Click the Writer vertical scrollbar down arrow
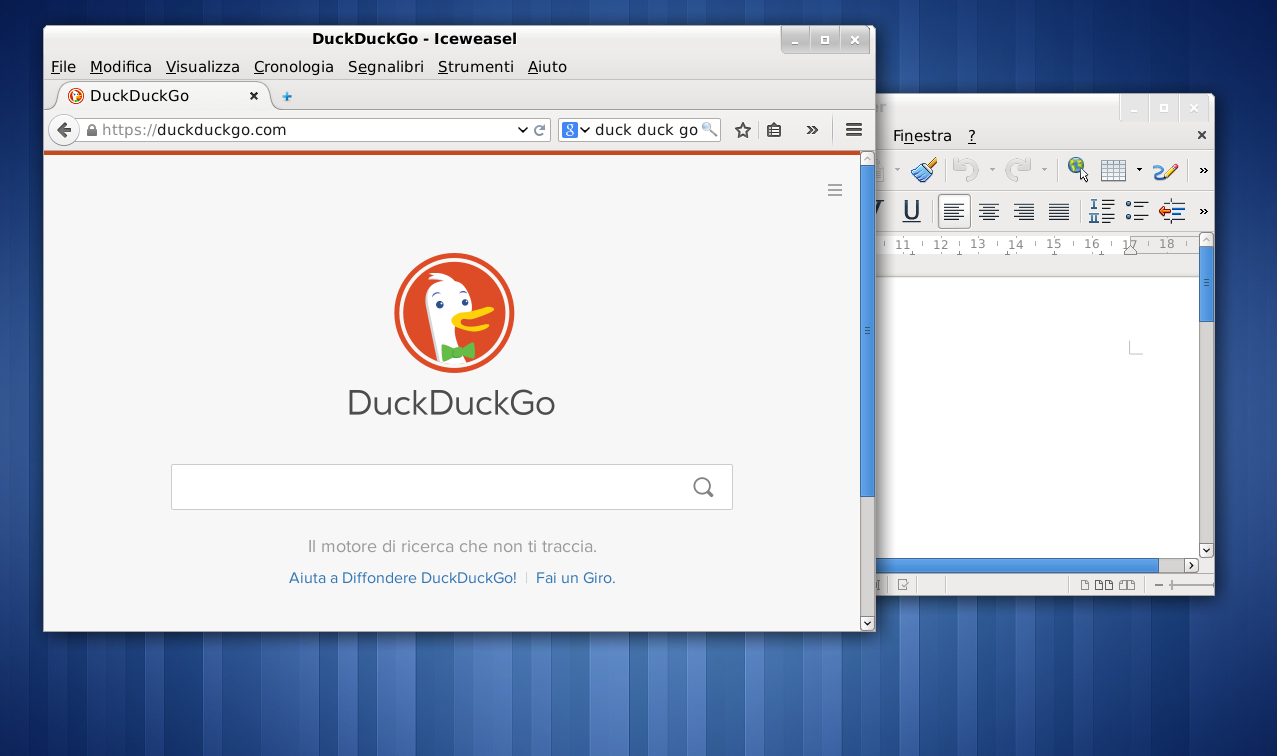 coord(1206,550)
